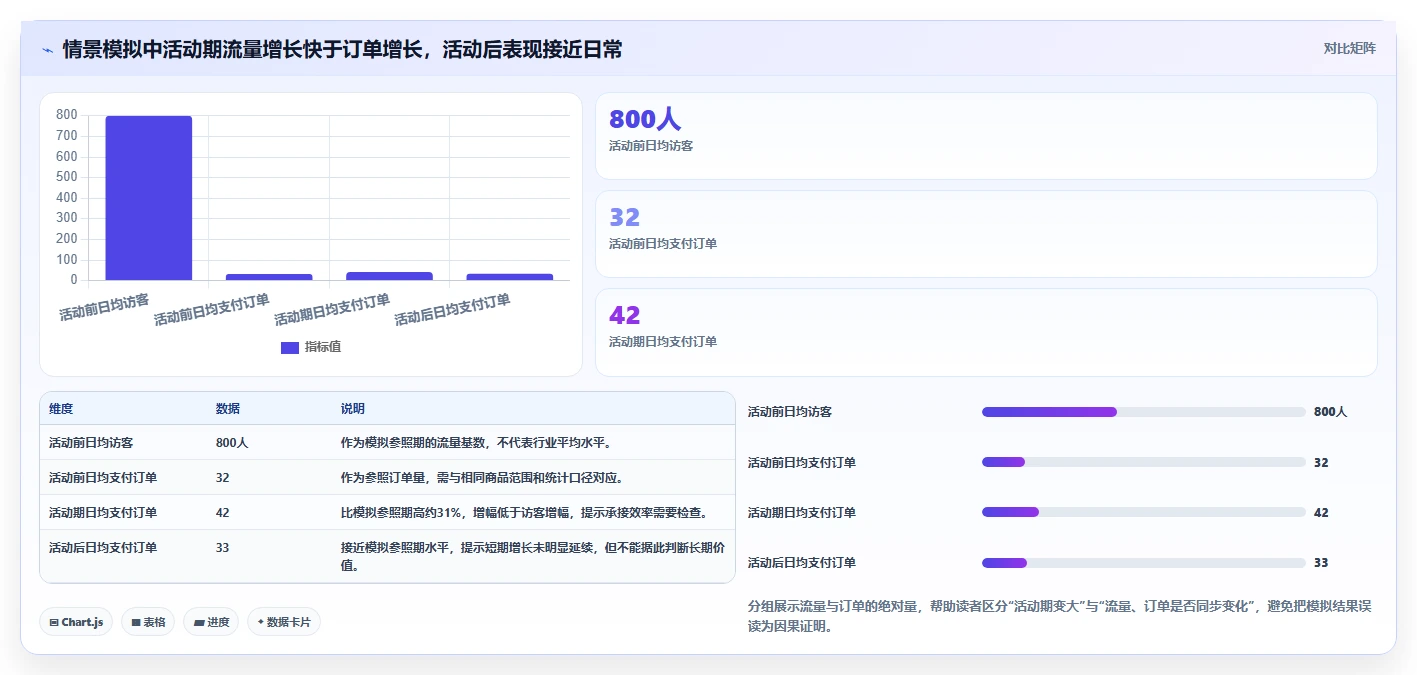Click the 活动后日均支付订单 bar in the chart
The height and width of the screenshot is (675, 1417).
pyautogui.click(x=510, y=277)
